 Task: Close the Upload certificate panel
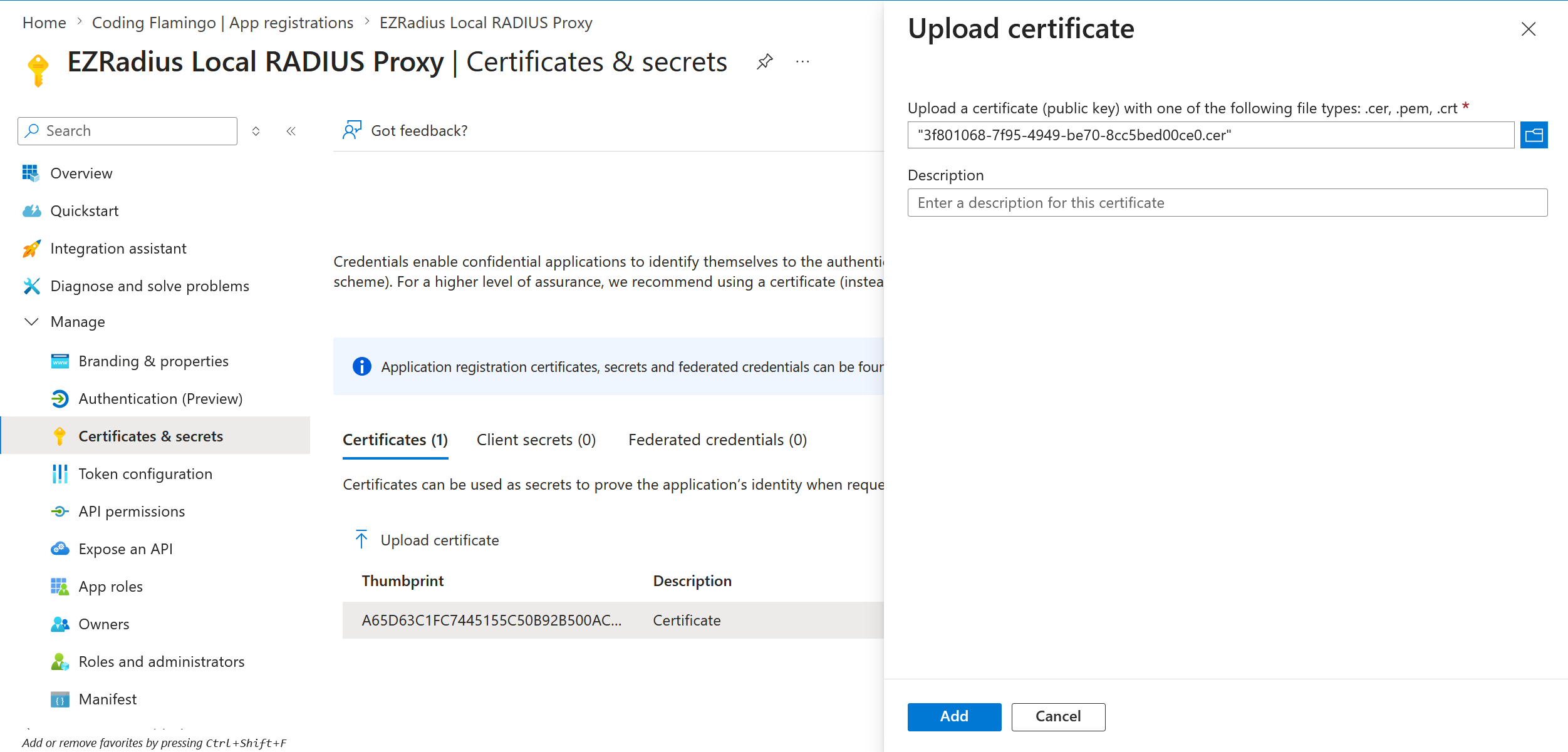(1529, 29)
